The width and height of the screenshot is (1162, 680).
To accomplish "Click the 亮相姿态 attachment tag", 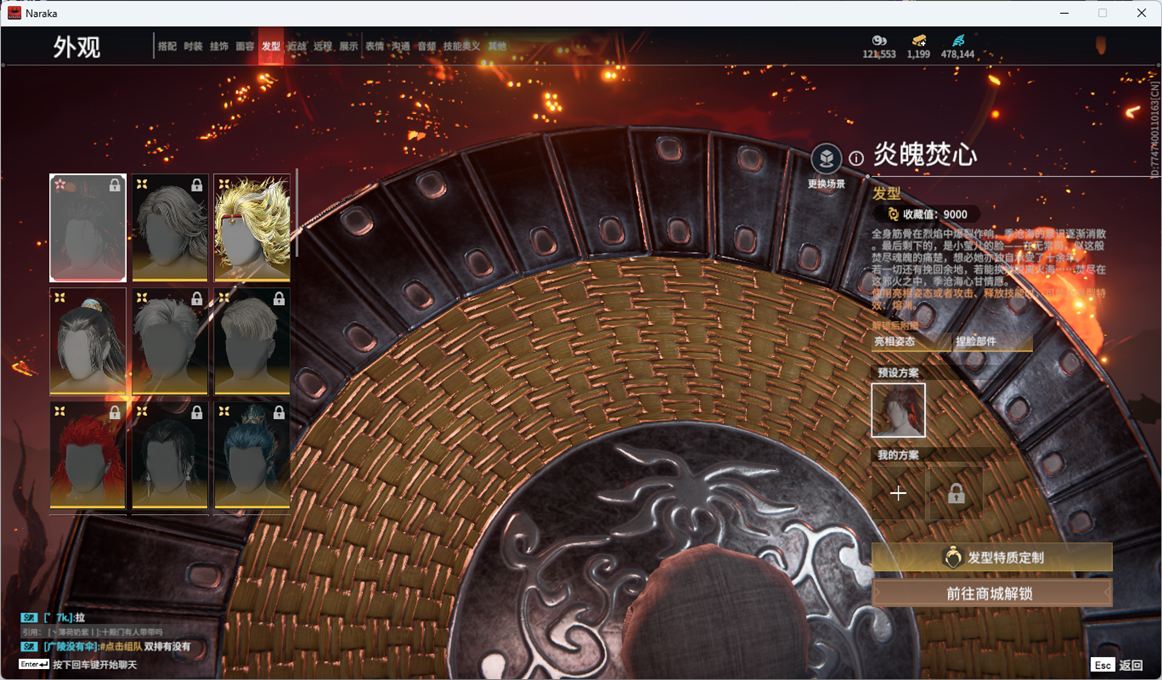I will coord(910,341).
